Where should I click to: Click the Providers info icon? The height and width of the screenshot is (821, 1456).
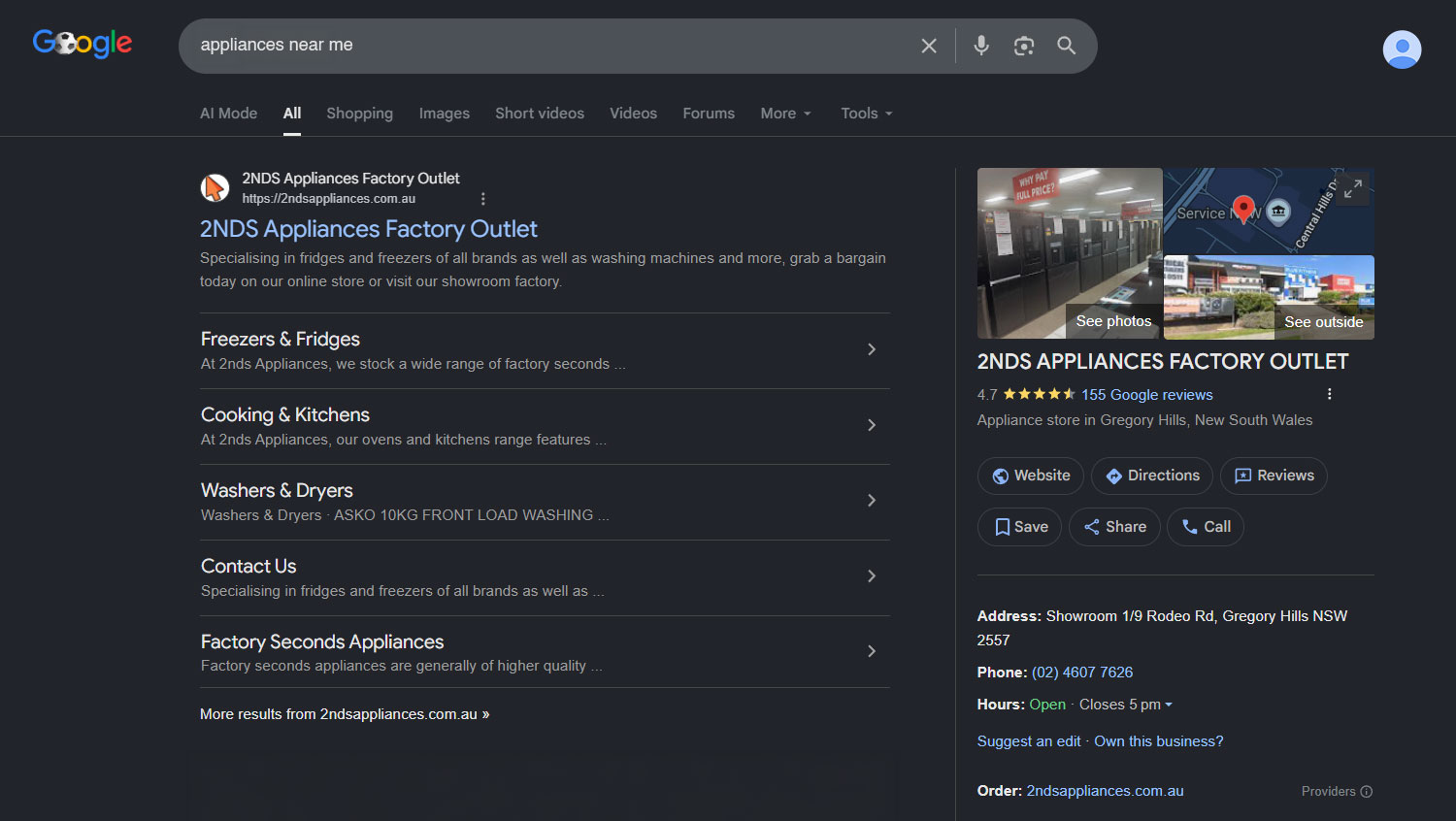[x=1367, y=791]
